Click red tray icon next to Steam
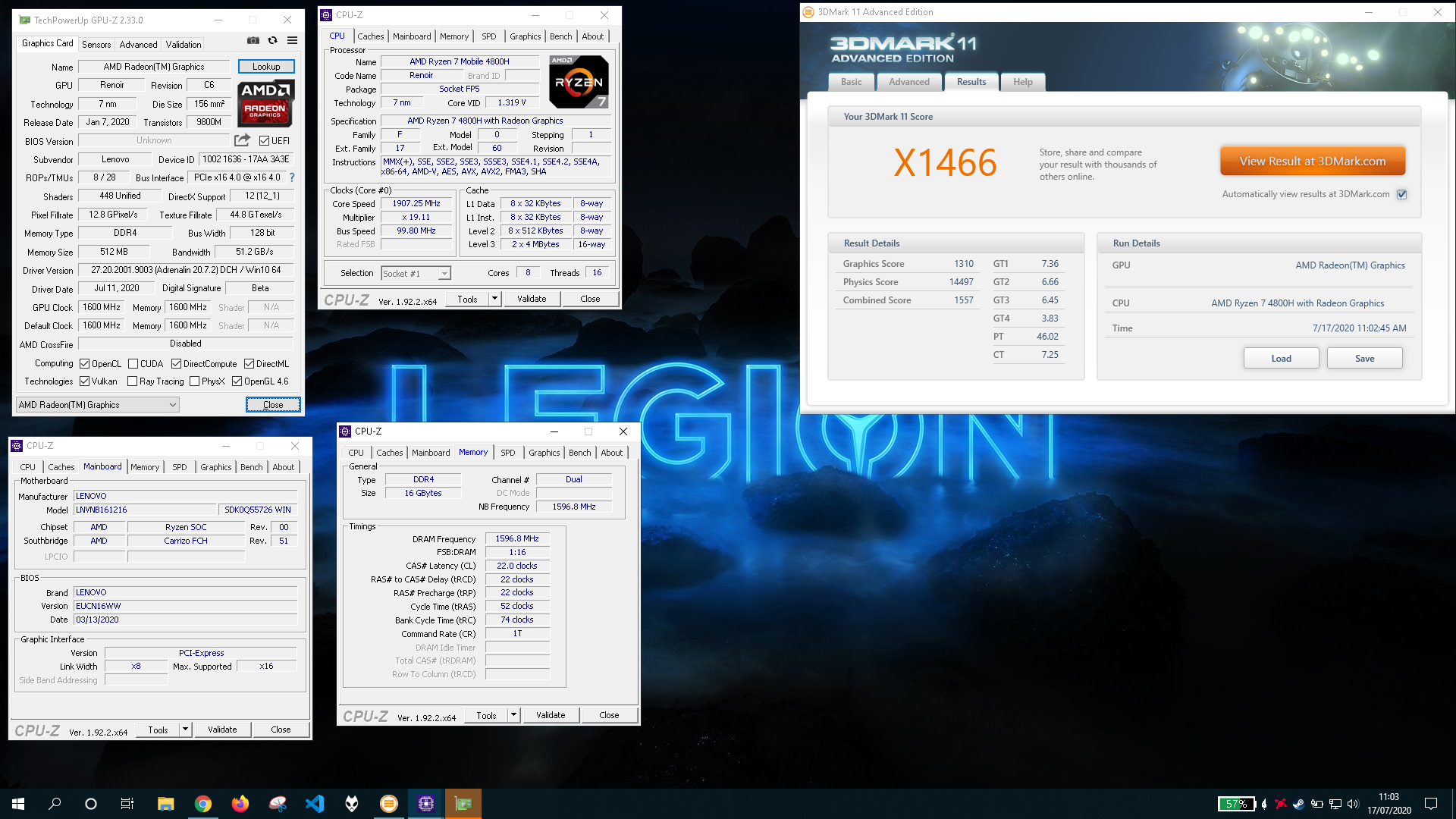The image size is (1456, 819). tap(1280, 804)
